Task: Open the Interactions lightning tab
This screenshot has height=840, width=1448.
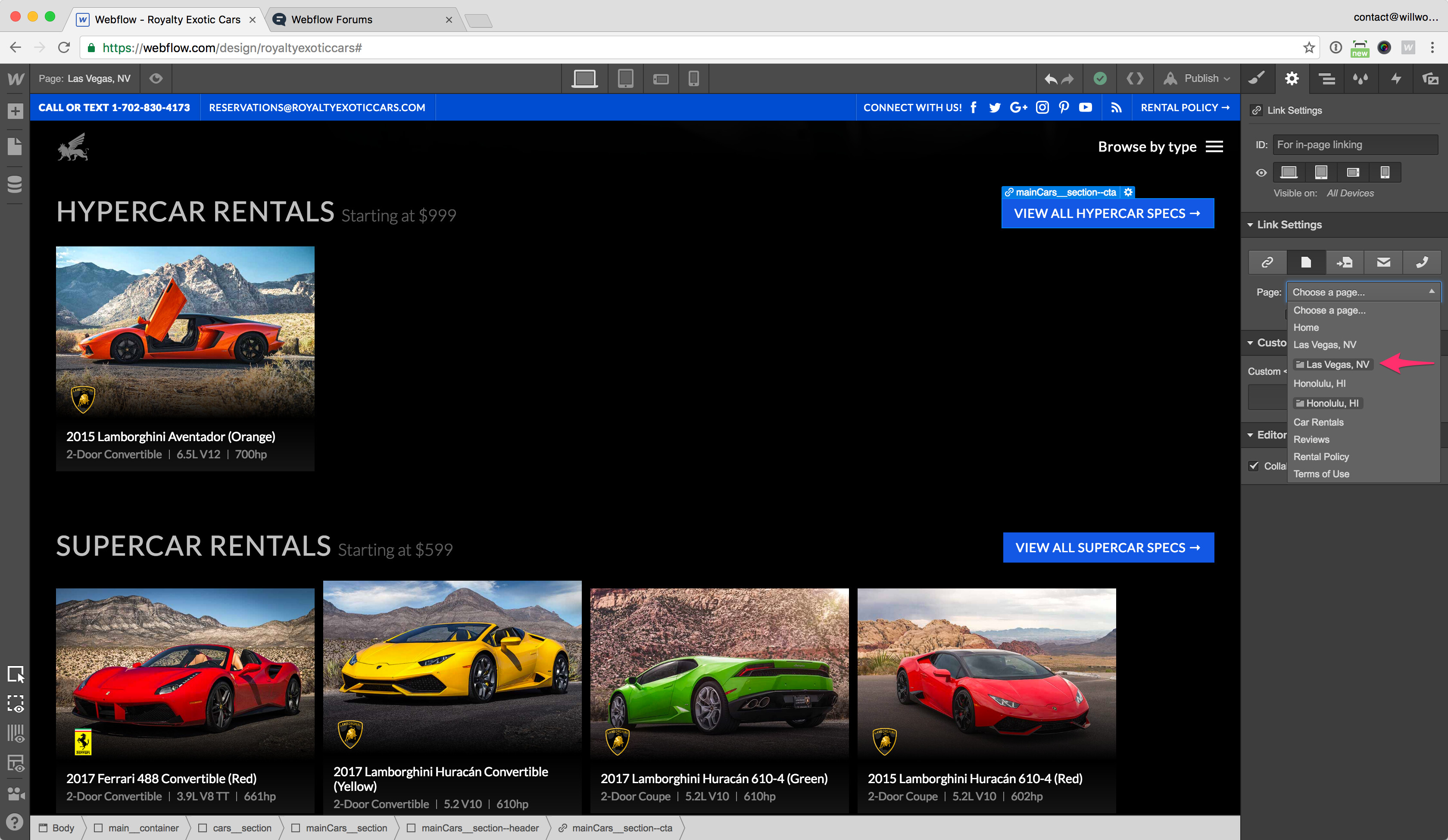Action: point(1396,78)
